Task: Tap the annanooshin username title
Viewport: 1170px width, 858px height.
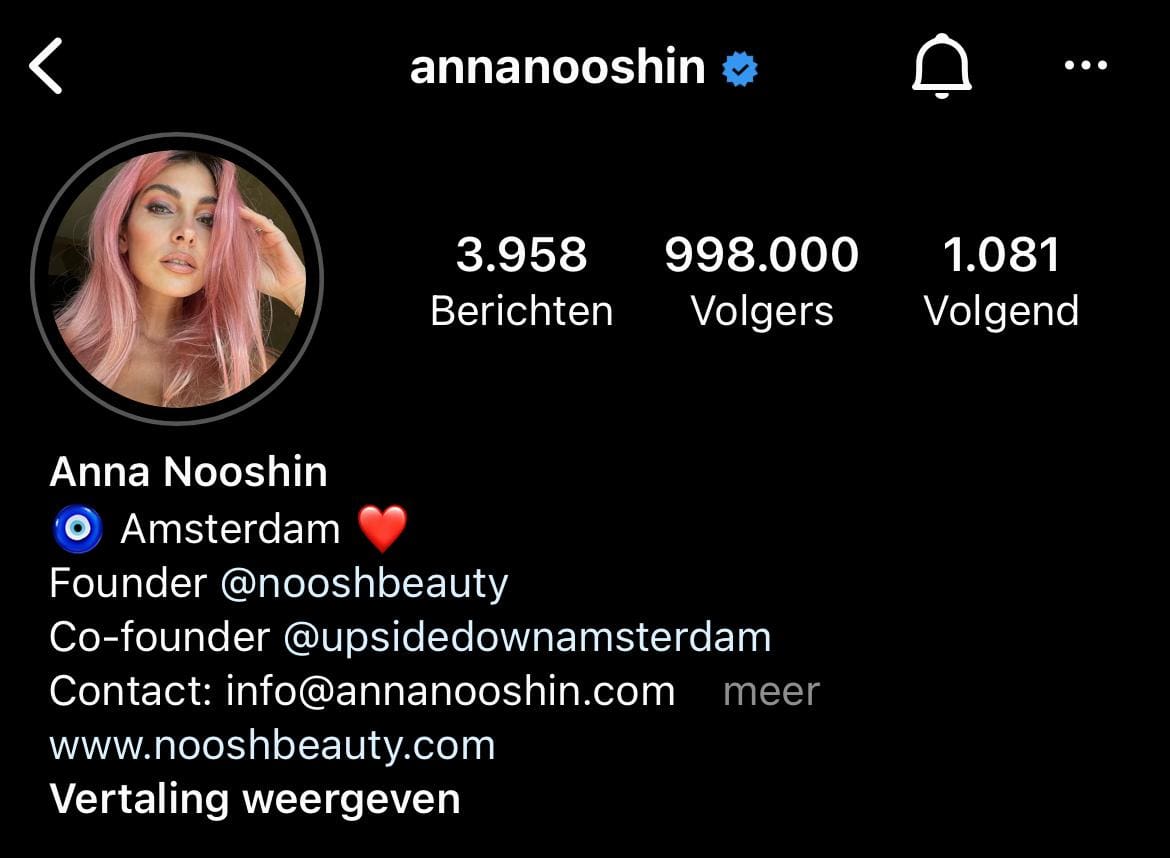Action: [x=557, y=67]
